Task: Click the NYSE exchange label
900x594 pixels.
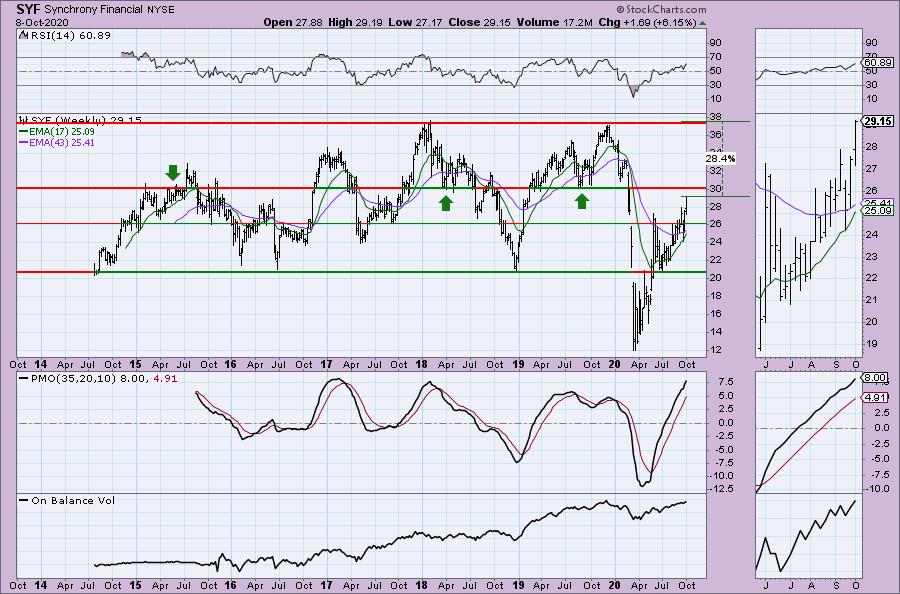Action: pos(161,10)
